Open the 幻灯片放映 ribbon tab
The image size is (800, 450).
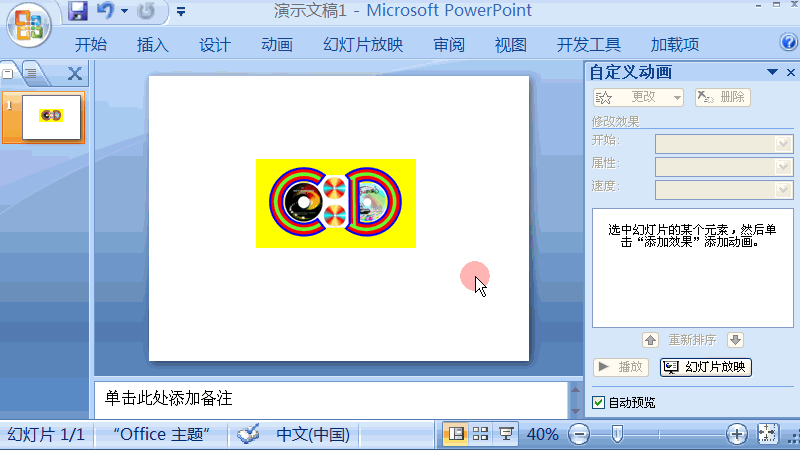[363, 45]
